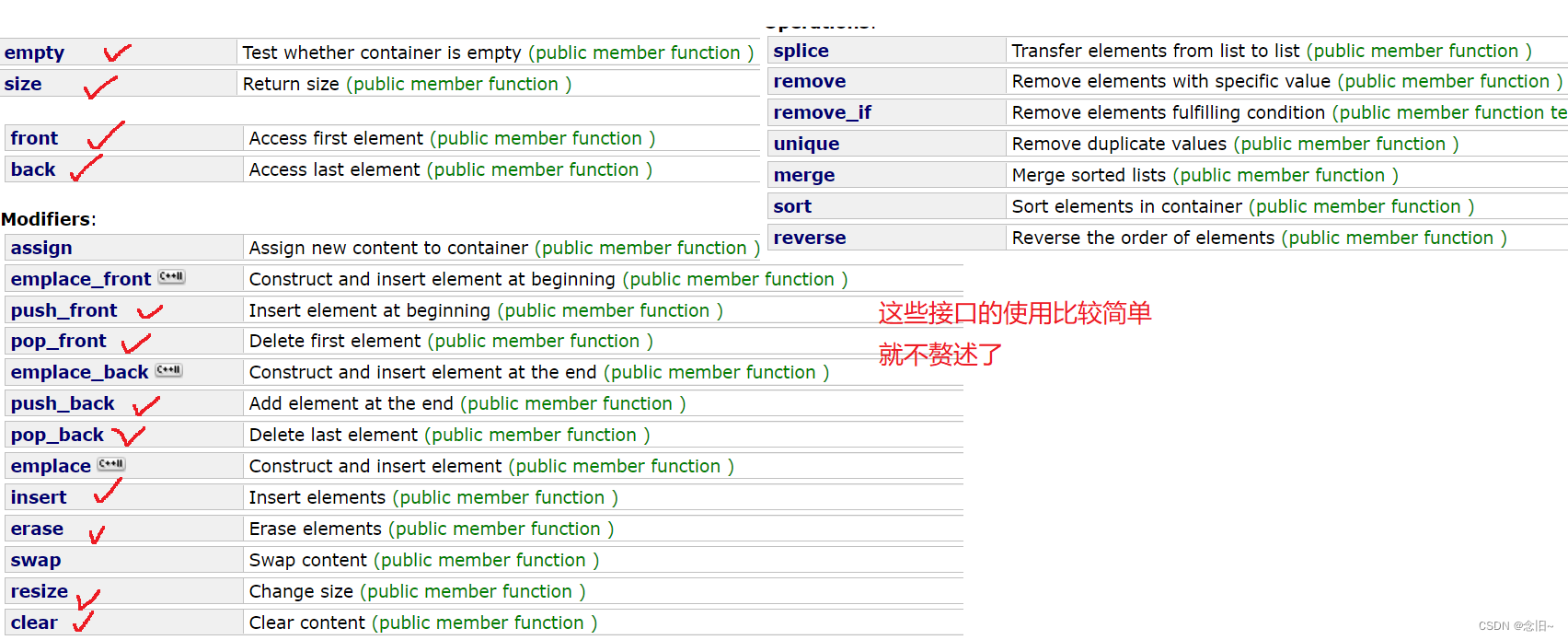Image resolution: width=1568 pixels, height=640 pixels.
Task: Open the push_back function link
Action: point(63,403)
